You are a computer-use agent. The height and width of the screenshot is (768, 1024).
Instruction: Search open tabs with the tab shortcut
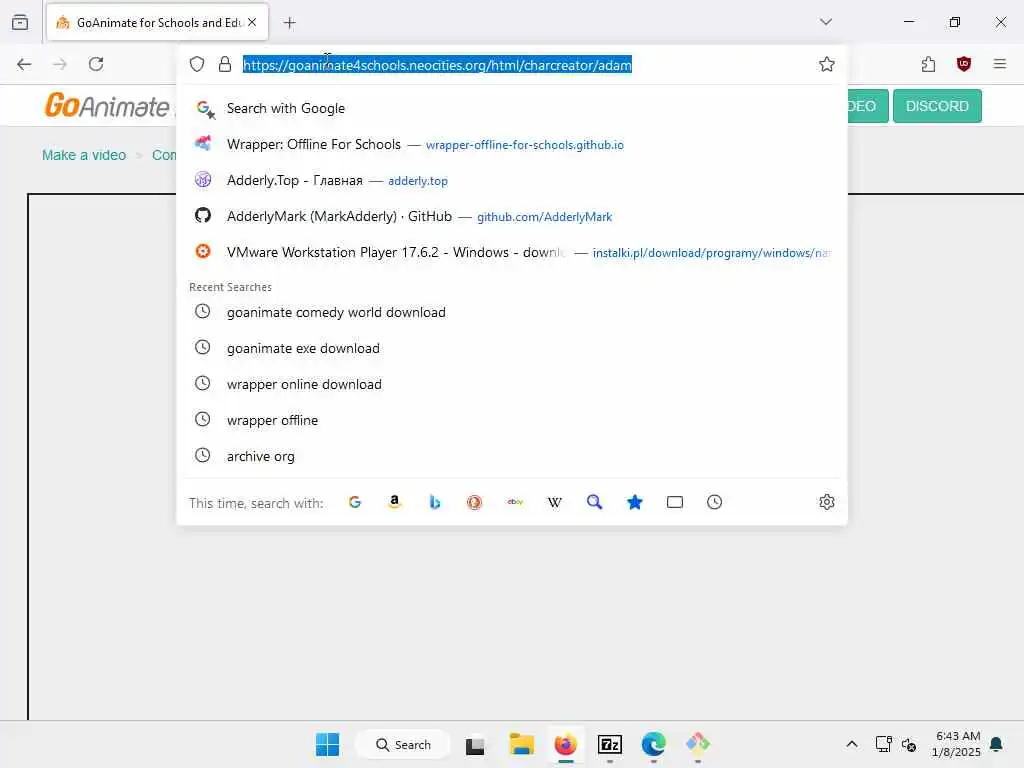(x=675, y=502)
